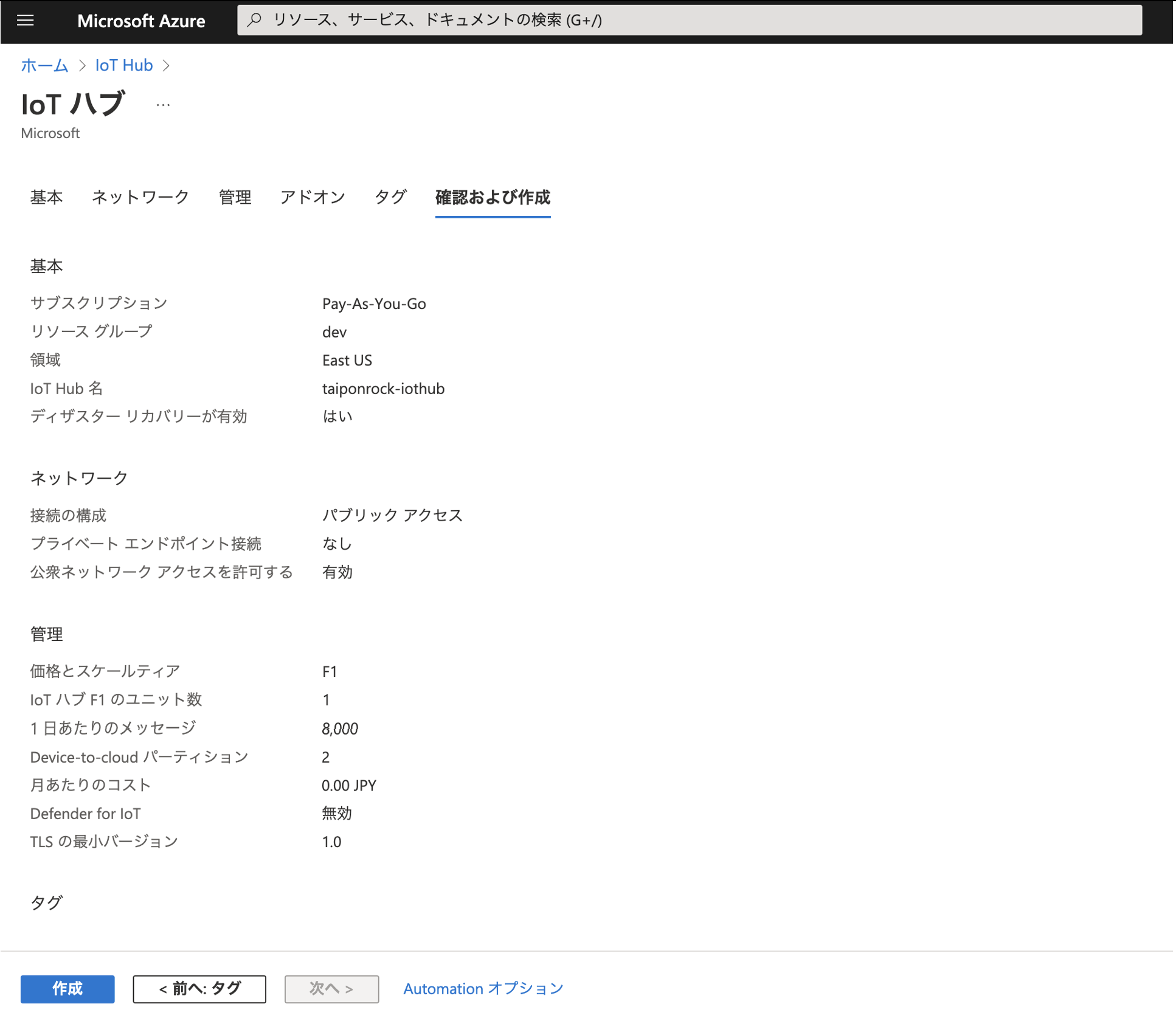Click the taiponrock-iothub hub name value

383,389
